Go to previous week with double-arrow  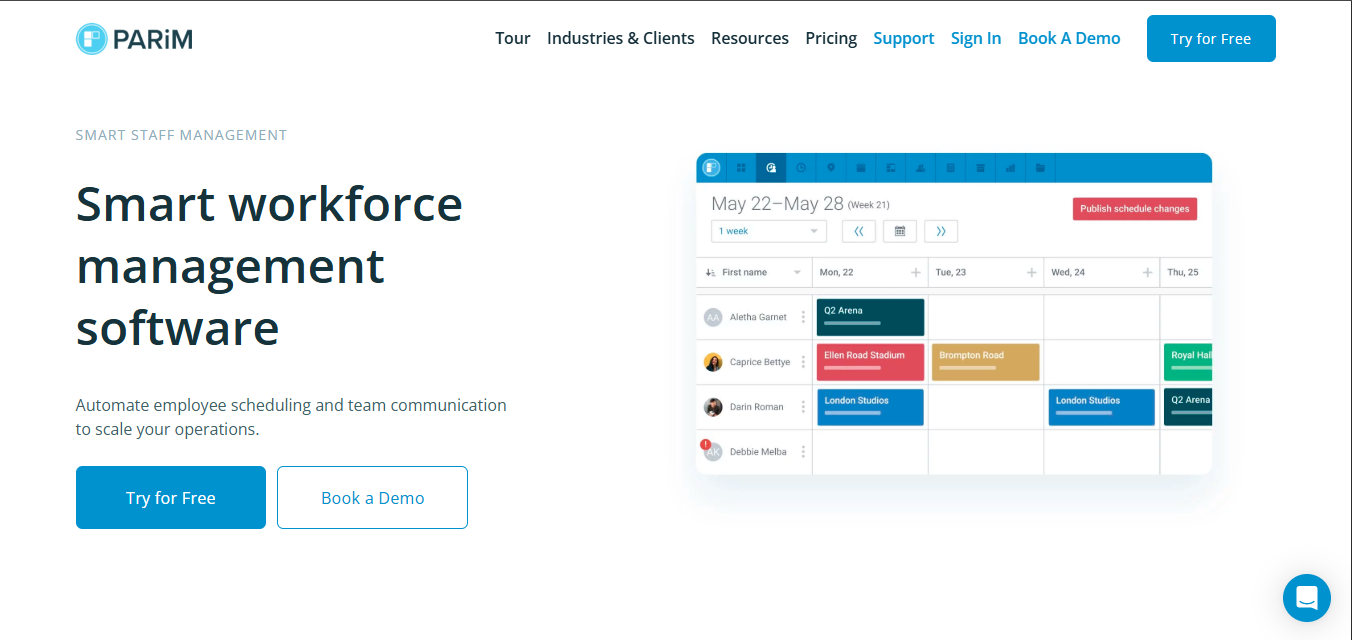(x=858, y=231)
